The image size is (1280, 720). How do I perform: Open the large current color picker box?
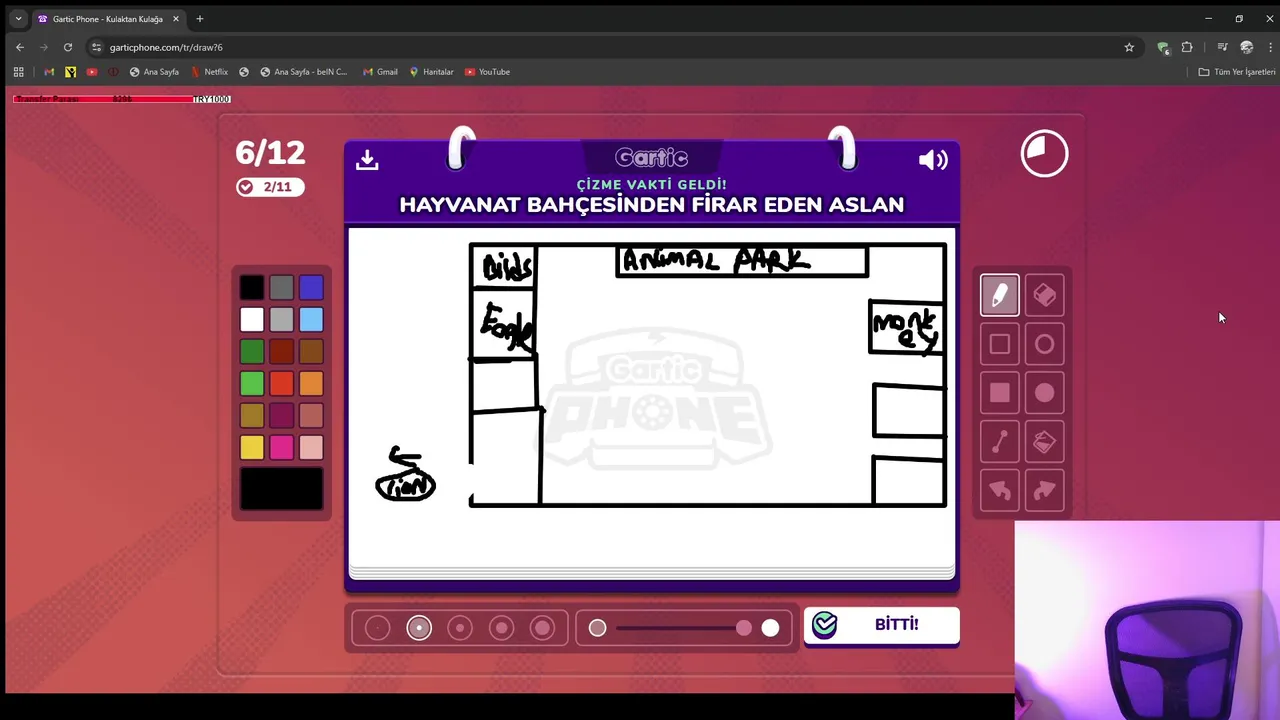281,489
